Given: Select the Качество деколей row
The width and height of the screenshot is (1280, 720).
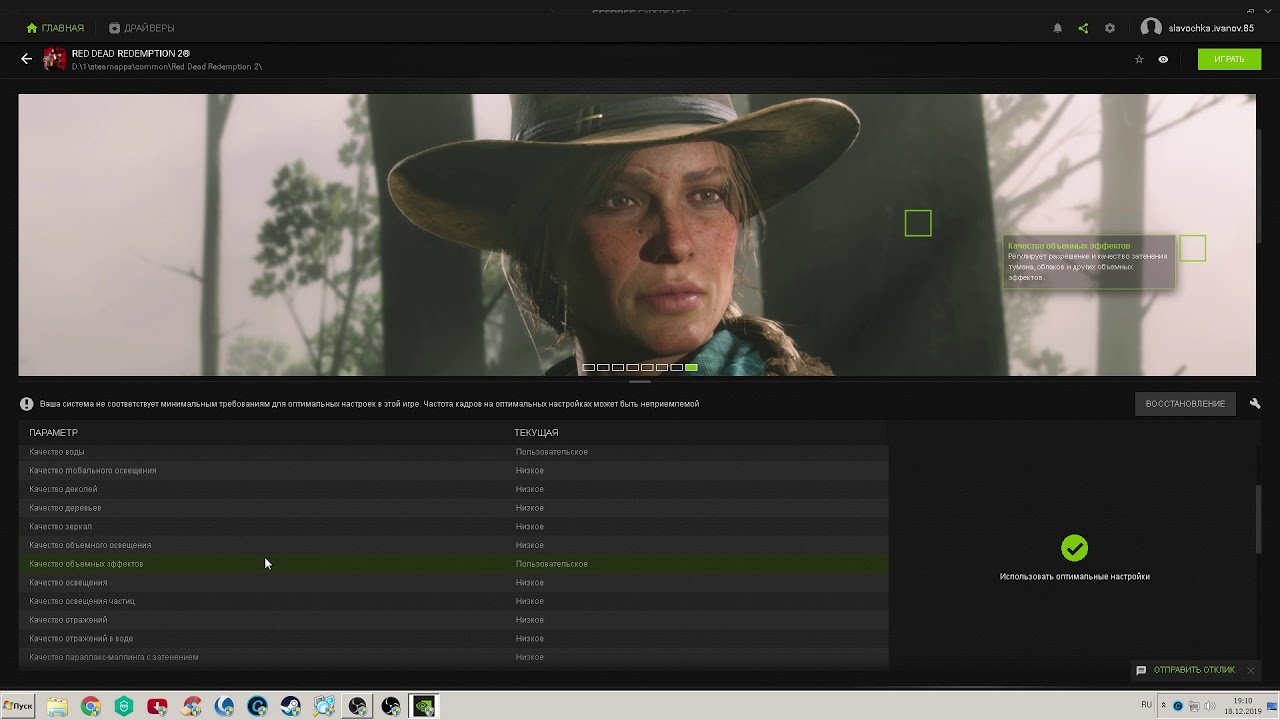Looking at the screenshot, I should click(453, 489).
